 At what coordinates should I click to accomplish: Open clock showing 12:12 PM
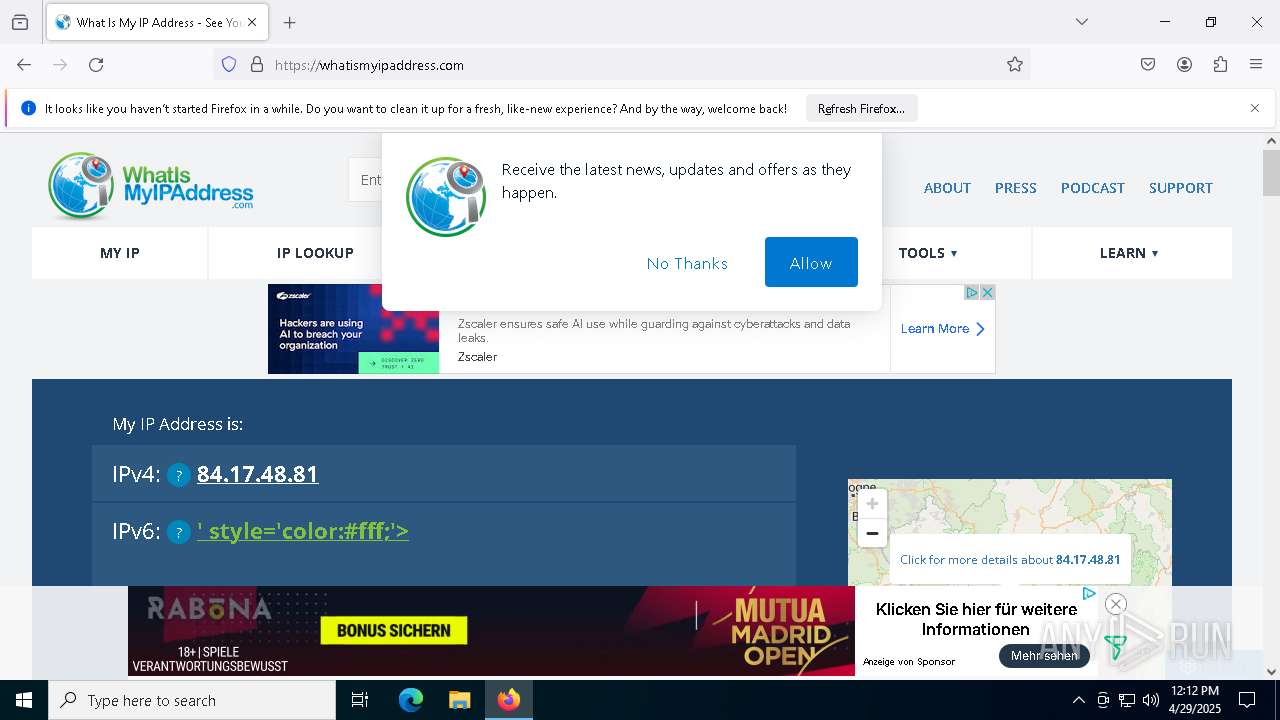tap(1195, 700)
